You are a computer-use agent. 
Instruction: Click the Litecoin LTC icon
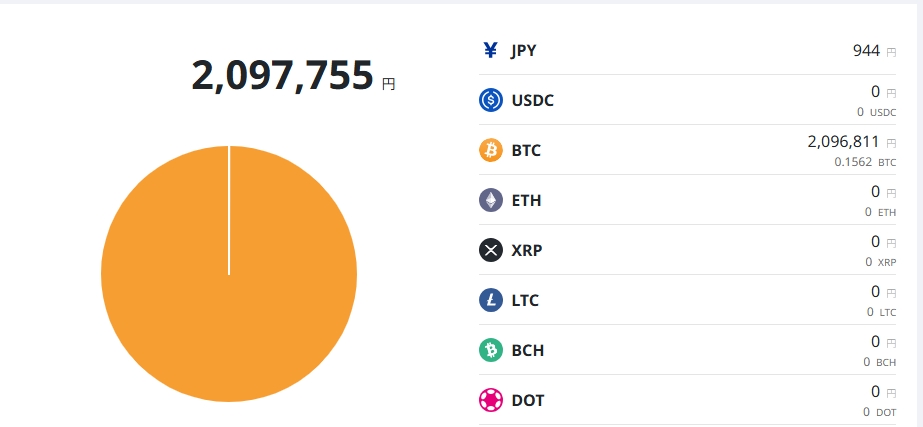[x=491, y=300]
